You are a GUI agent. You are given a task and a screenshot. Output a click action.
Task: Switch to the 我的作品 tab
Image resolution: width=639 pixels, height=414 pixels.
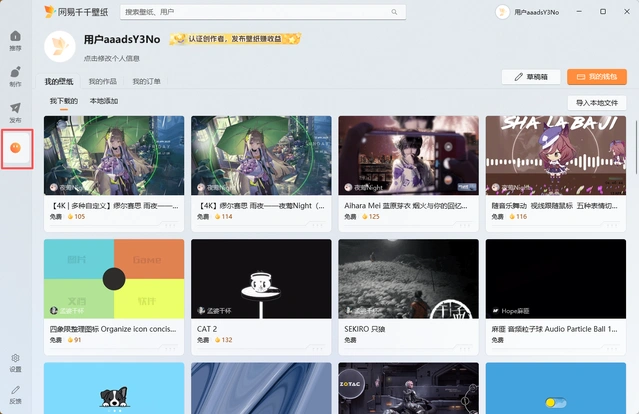pos(102,81)
